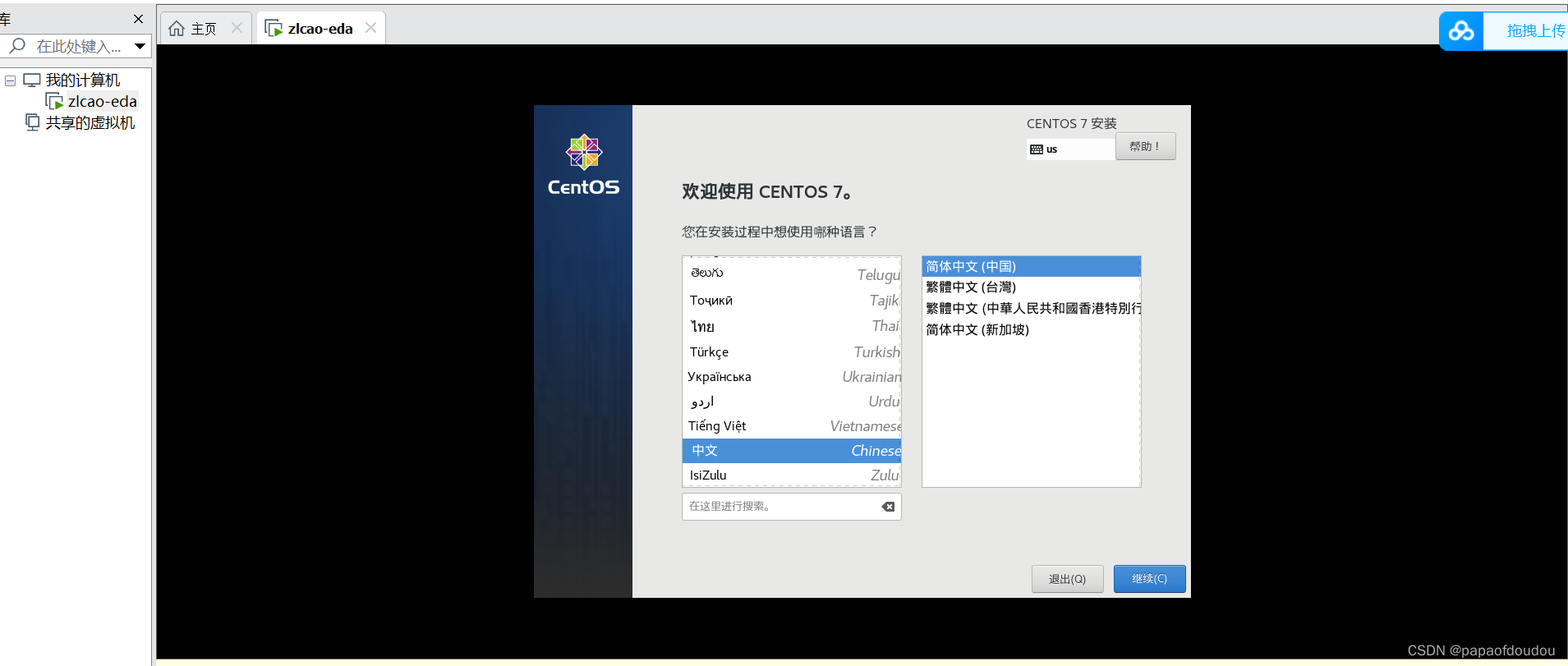Select Urdu language row

[792, 401]
